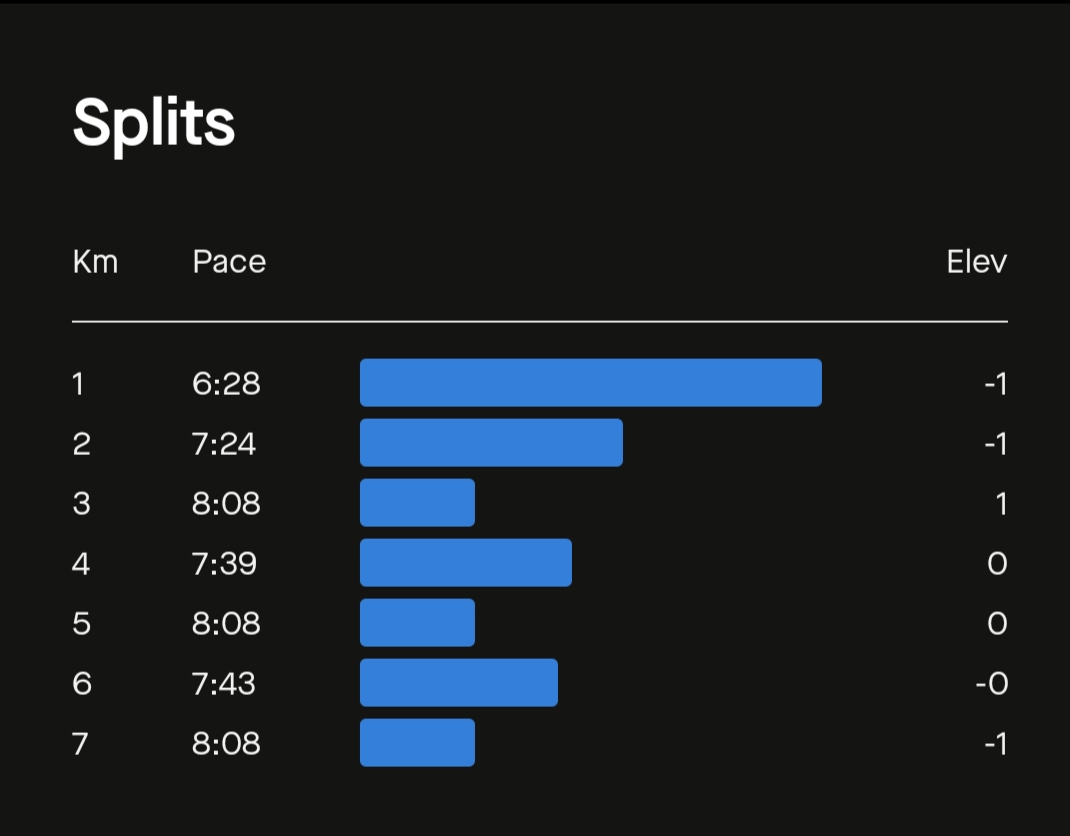Select the 7:24 pace value

coord(224,444)
